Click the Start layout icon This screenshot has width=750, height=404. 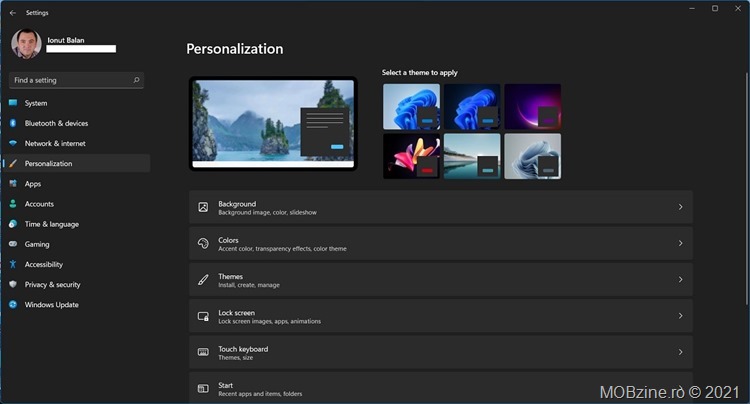tap(203, 388)
